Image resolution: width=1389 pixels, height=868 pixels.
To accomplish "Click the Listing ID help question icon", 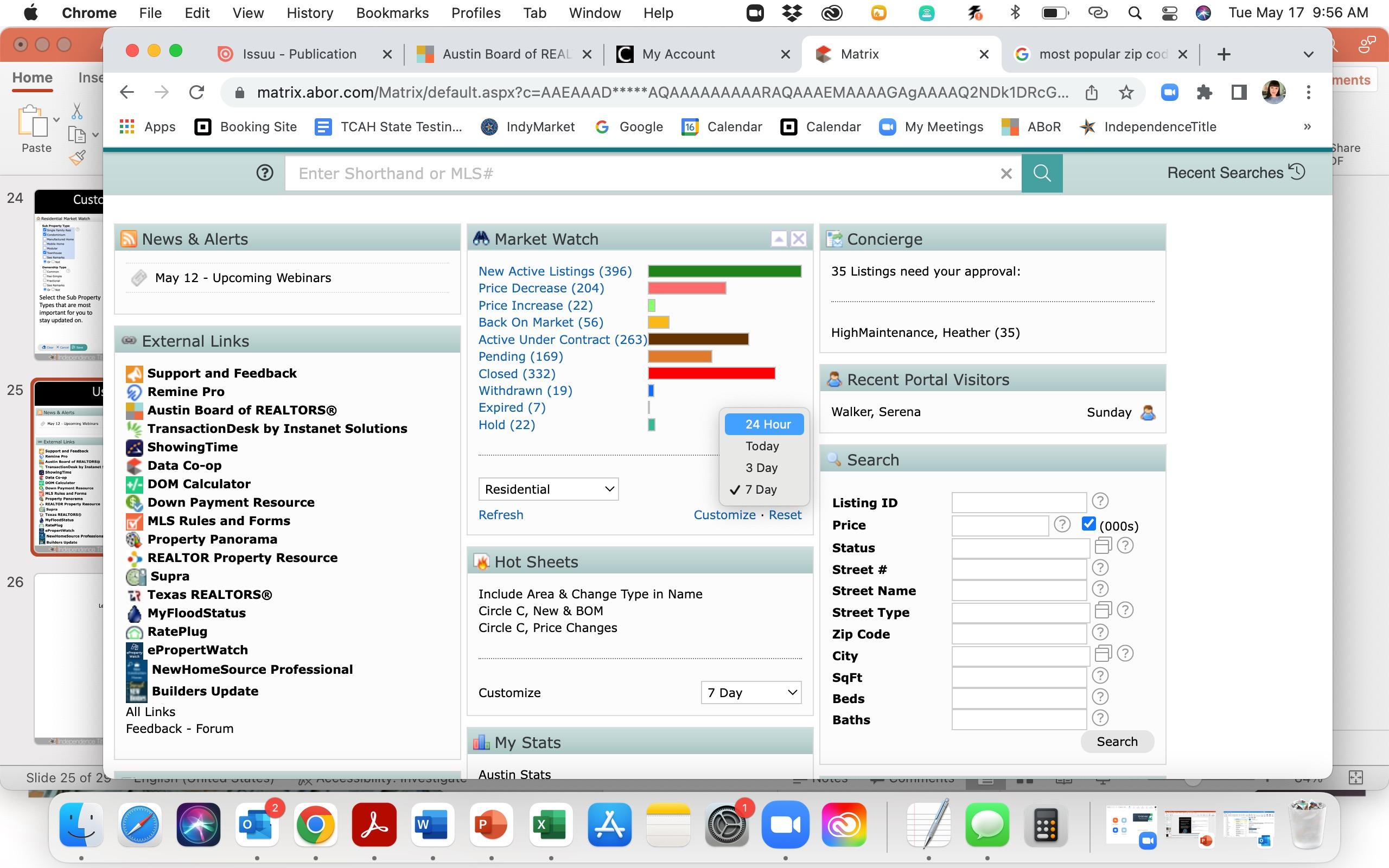I will 1100,501.
